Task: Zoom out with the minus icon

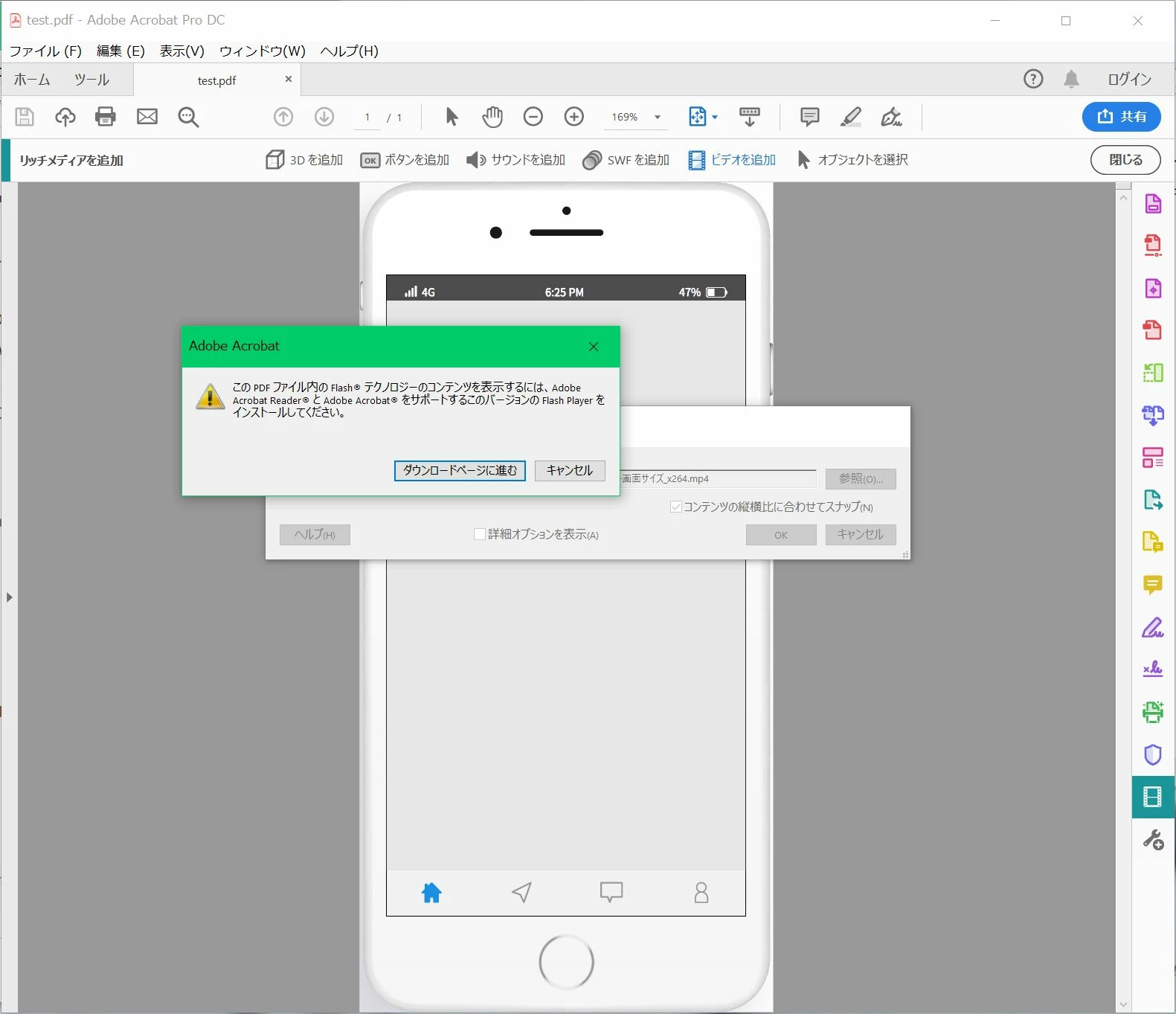Action: point(533,117)
